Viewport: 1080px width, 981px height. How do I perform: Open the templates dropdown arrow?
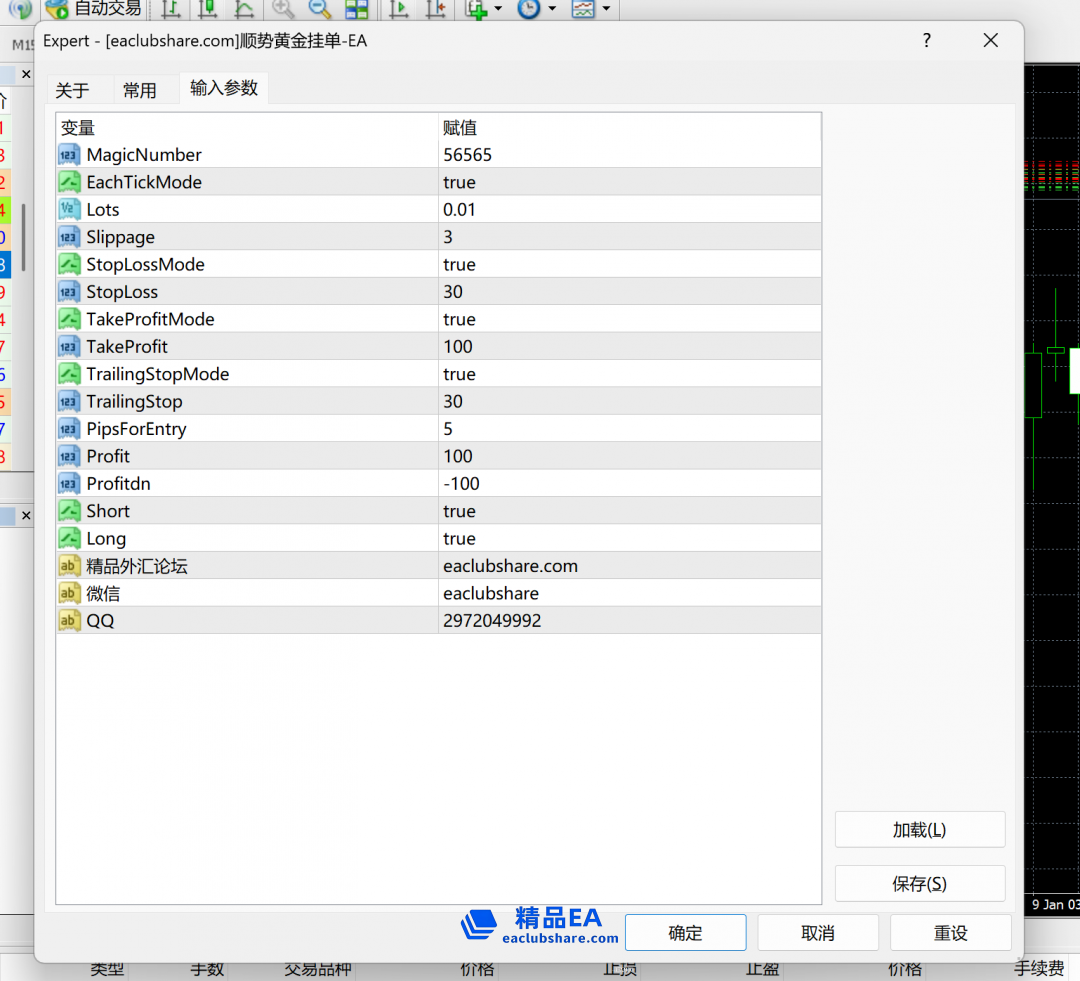[x=606, y=9]
